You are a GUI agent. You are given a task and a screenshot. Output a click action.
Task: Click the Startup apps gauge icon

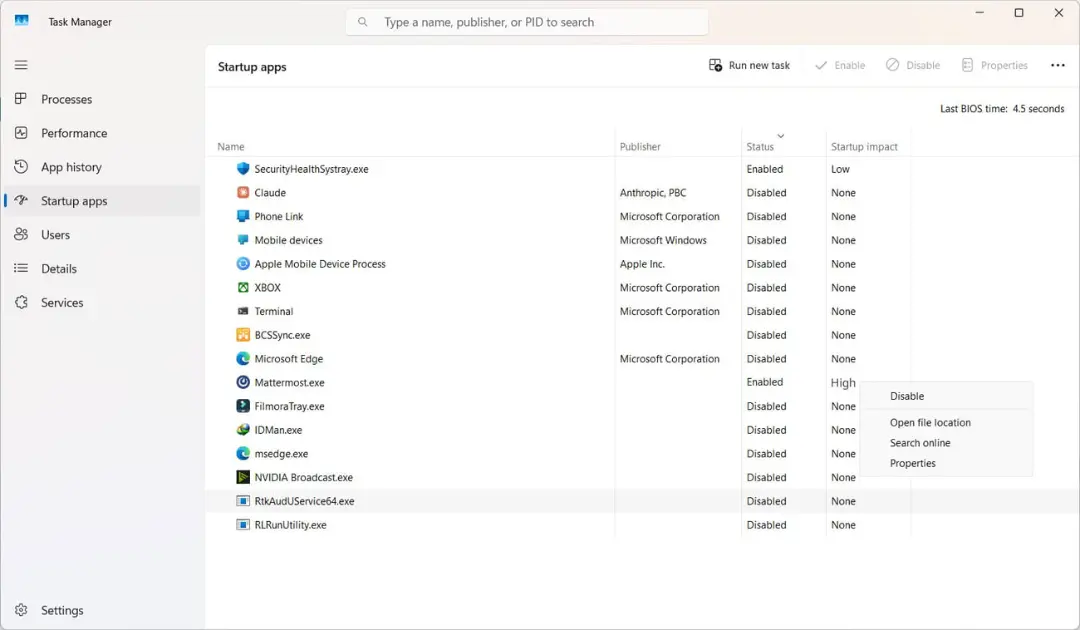[21, 200]
